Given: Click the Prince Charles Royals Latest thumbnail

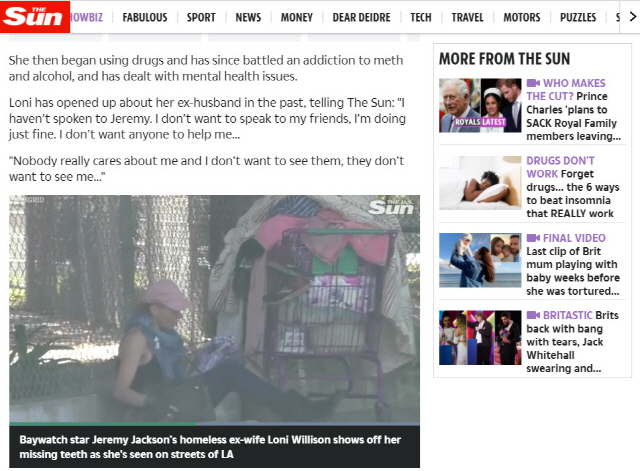Looking at the screenshot, I should [x=480, y=105].
